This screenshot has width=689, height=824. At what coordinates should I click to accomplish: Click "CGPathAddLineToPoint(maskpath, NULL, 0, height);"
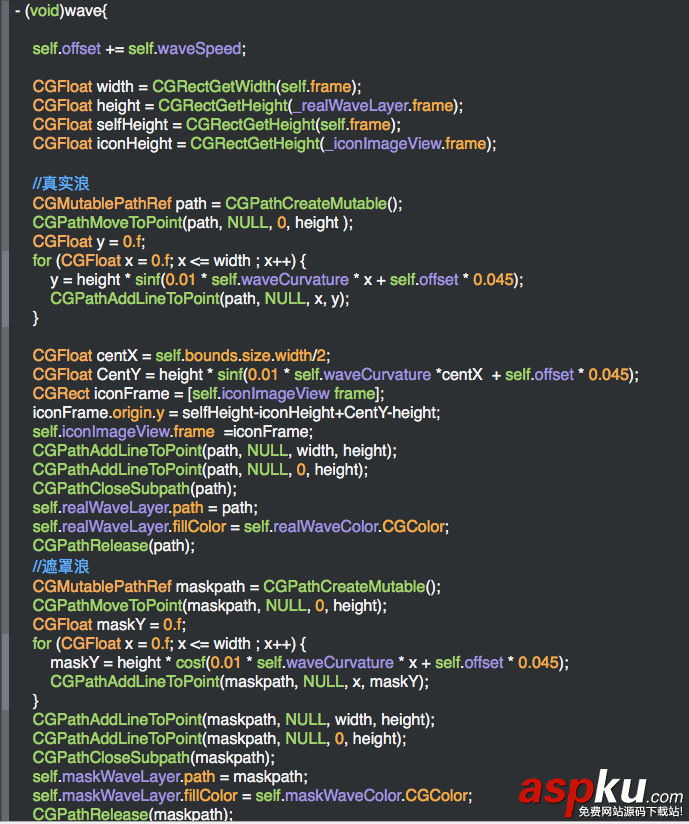point(220,738)
